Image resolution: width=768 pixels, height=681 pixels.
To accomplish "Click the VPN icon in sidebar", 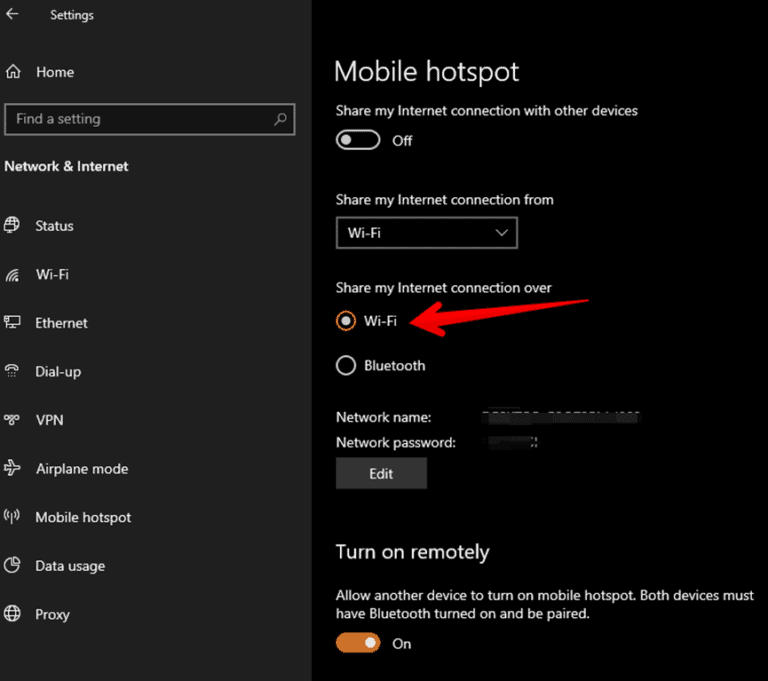I will point(13,420).
